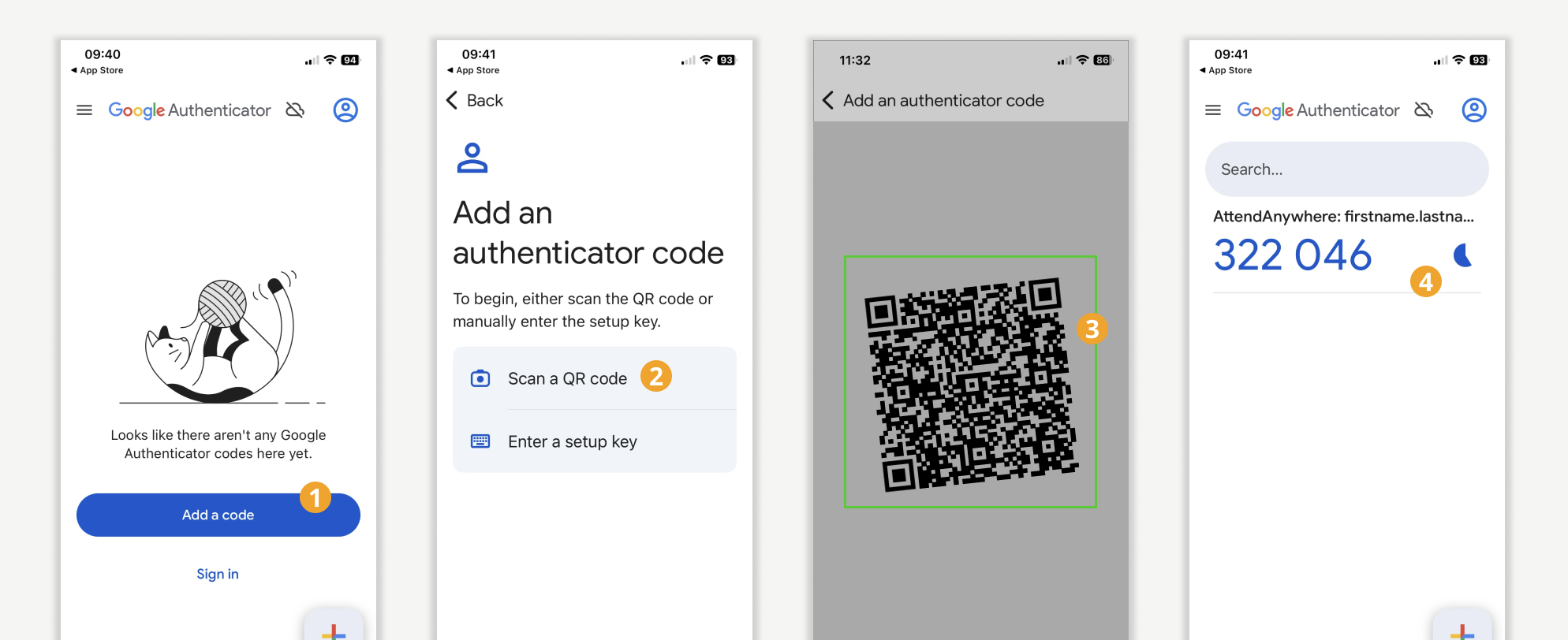Tap battery indicator showing 94
Image resolution: width=1568 pixels, height=640 pixels.
[x=350, y=60]
